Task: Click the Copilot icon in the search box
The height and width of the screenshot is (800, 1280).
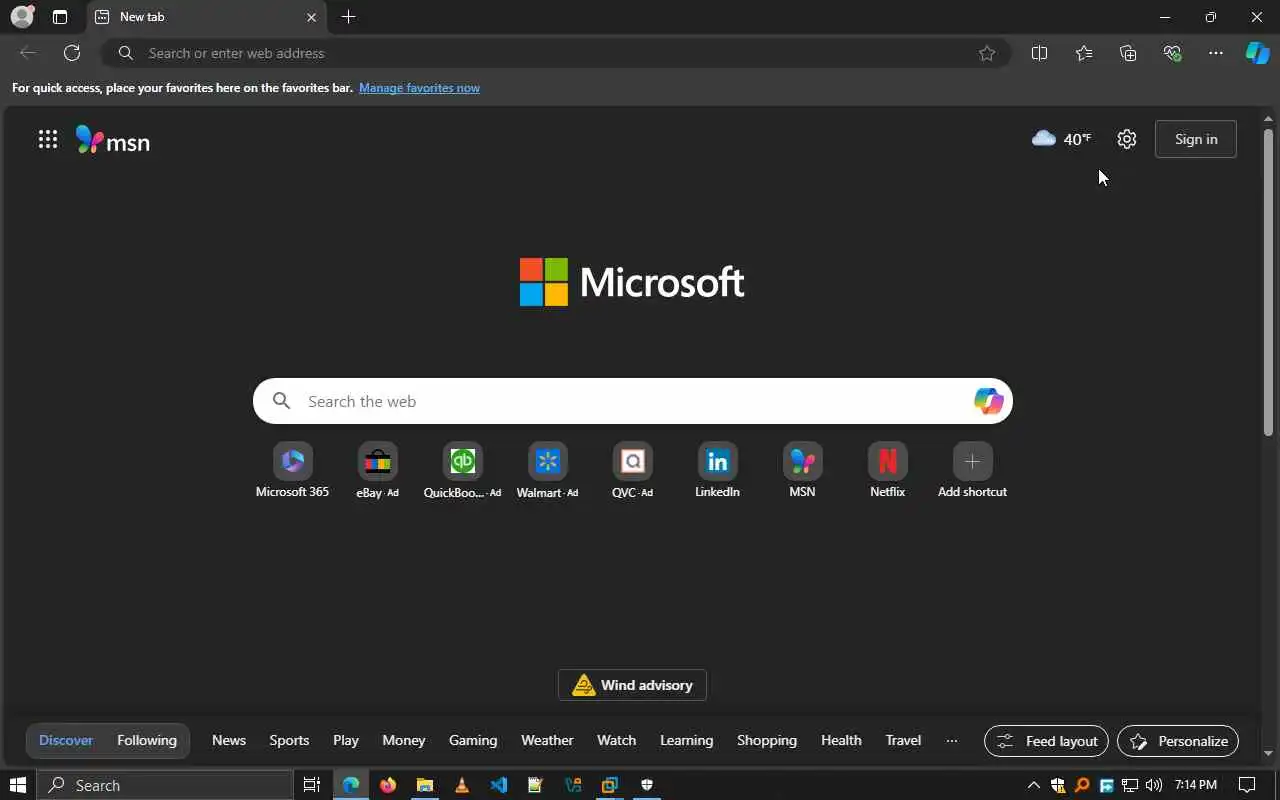Action: coord(988,401)
